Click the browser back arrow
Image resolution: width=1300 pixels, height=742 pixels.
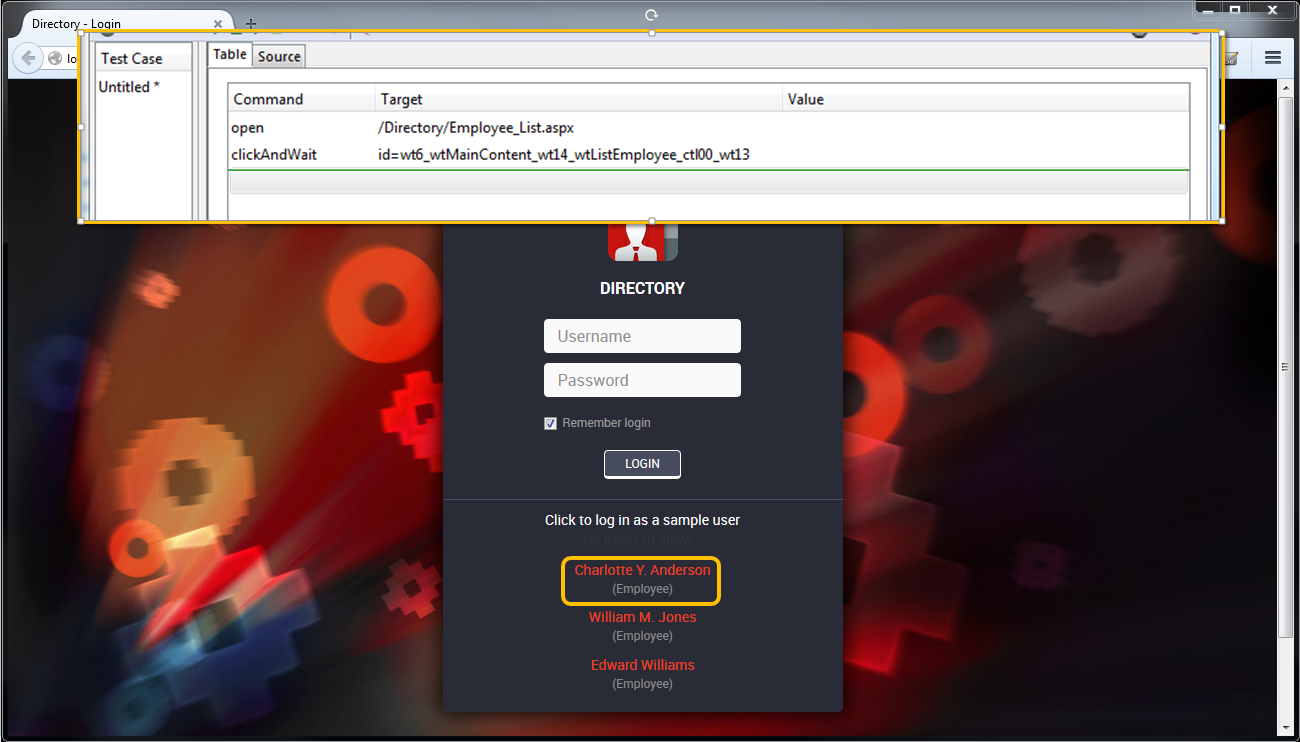(x=28, y=57)
